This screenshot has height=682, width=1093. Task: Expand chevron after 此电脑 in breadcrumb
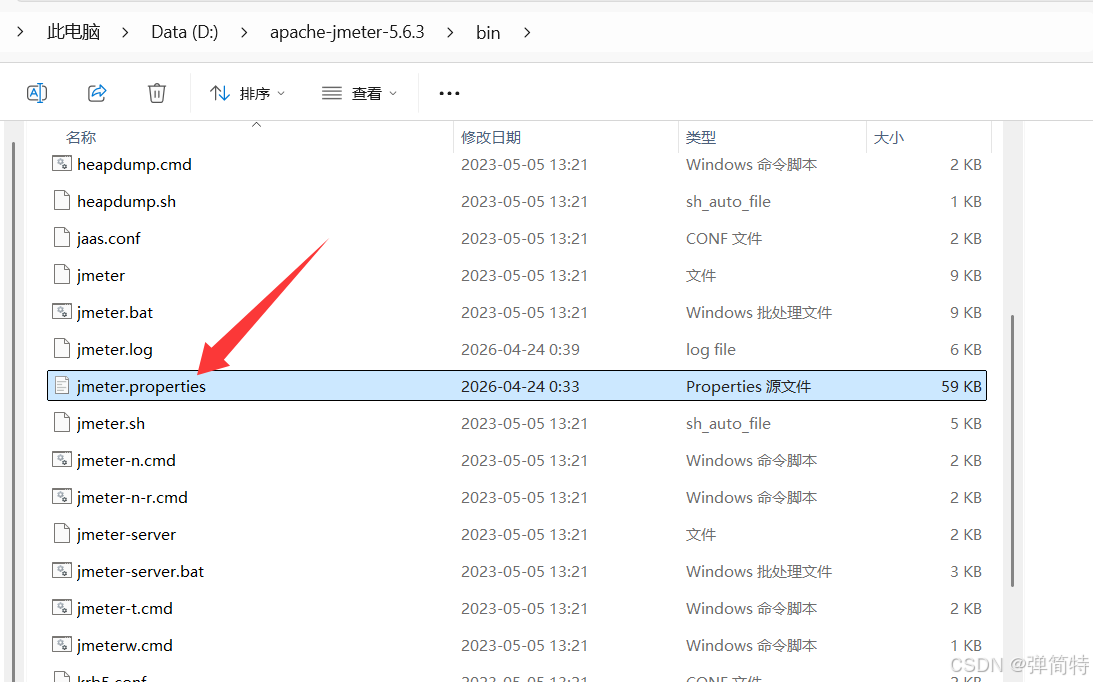(125, 32)
